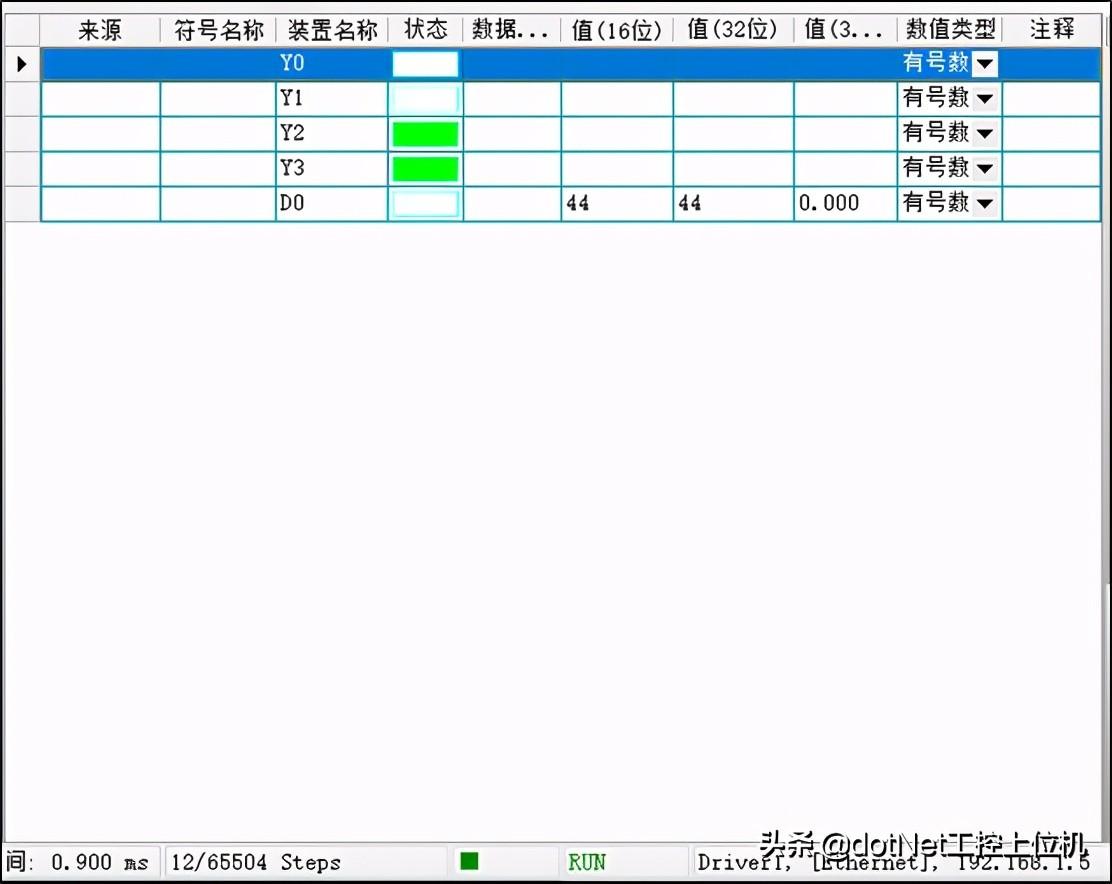Click the 装置名称 column header
Screen dimensions: 1112x884
[332, 30]
